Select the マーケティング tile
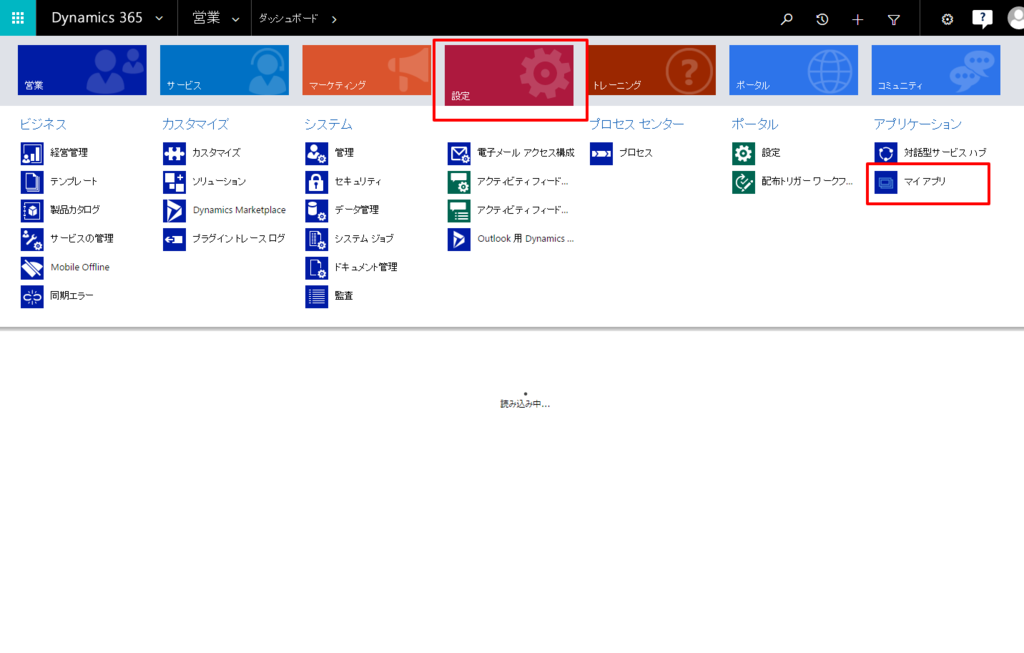This screenshot has width=1024, height=653. point(366,70)
